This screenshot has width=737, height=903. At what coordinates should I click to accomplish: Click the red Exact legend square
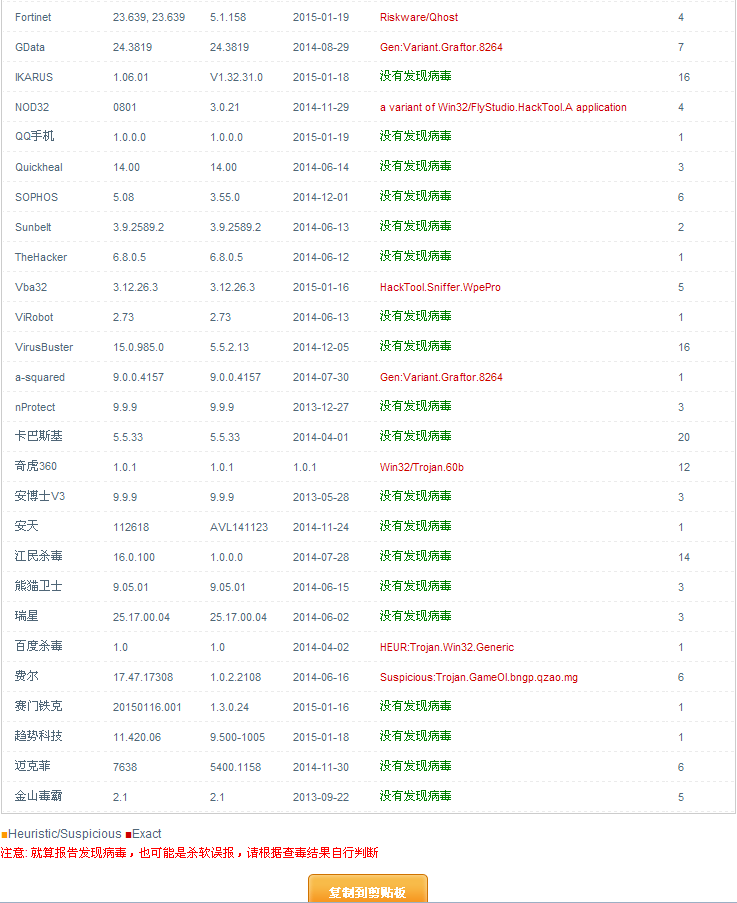(128, 834)
